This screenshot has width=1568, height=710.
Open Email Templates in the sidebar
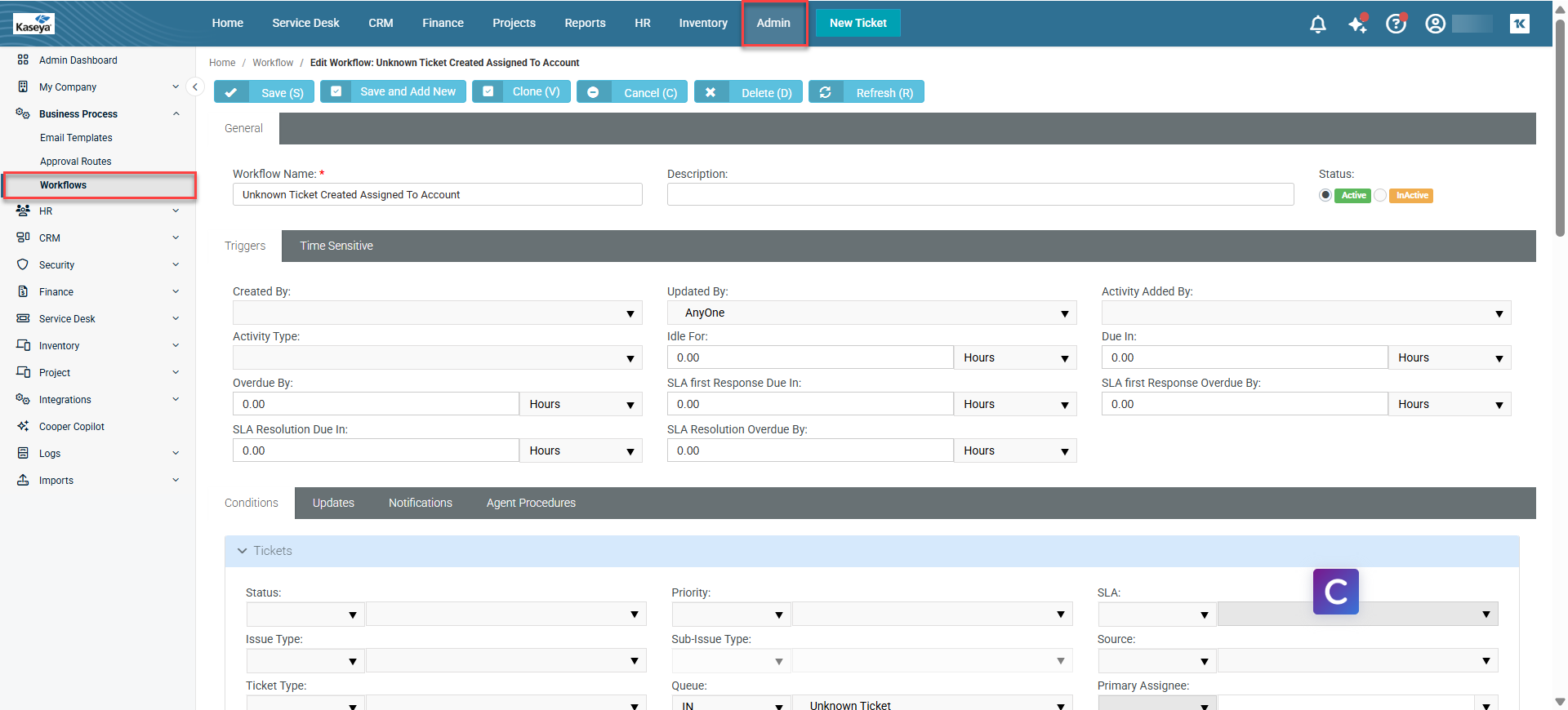click(76, 138)
